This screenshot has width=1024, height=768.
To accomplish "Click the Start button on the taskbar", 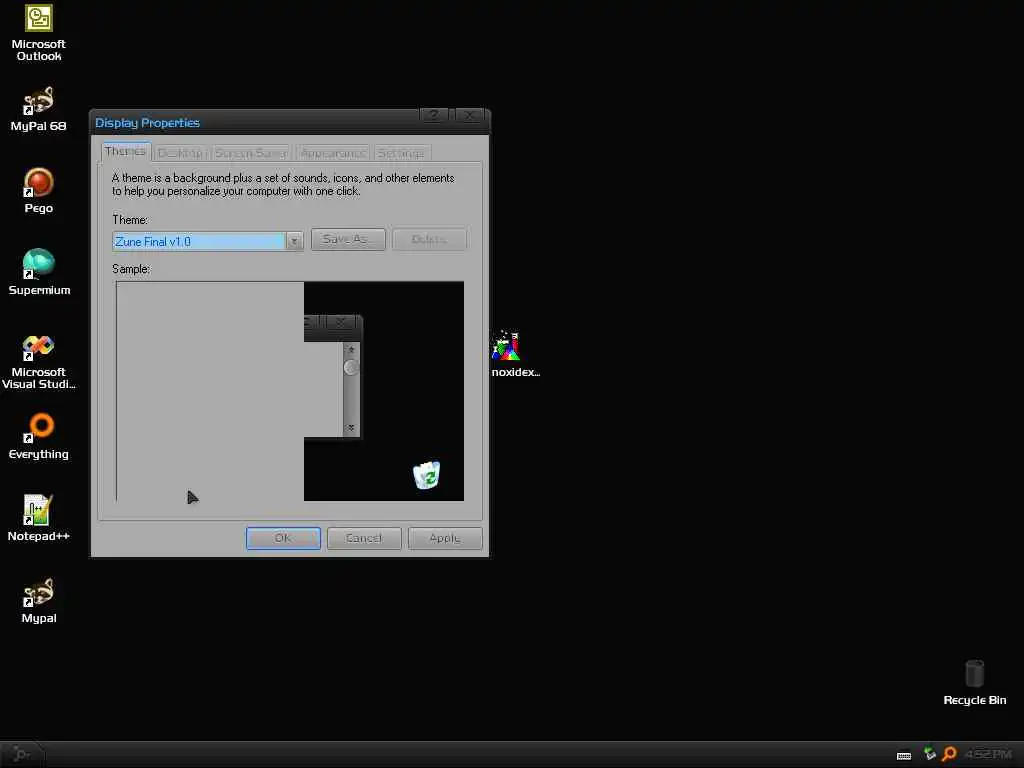I will point(22,754).
